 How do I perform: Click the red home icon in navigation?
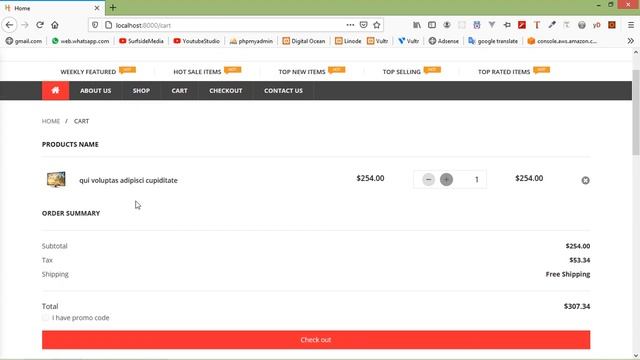pyautogui.click(x=56, y=90)
